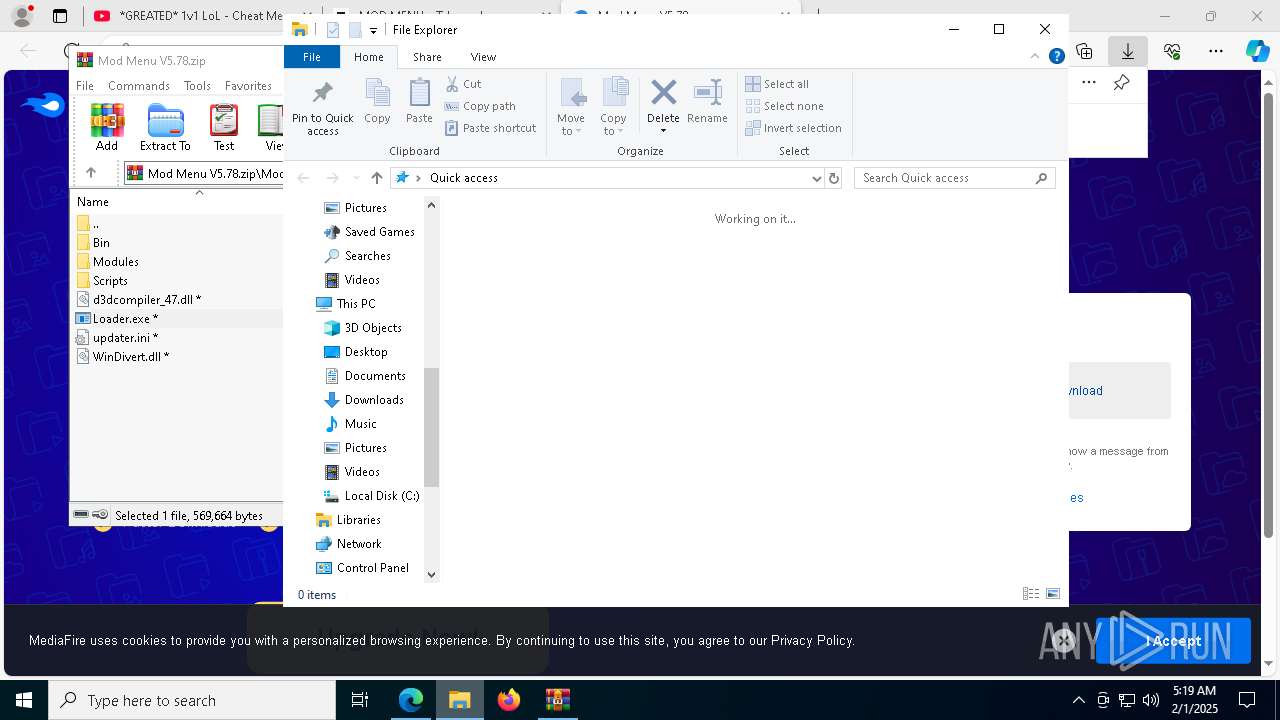1280x720 pixels.
Task: Click WinRAR Extract To icon
Action: (x=165, y=128)
